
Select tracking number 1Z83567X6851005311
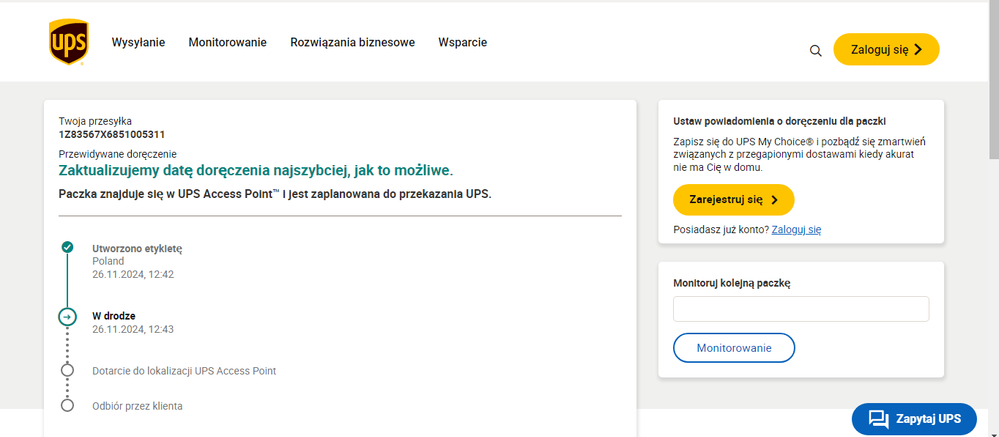click(x=112, y=134)
